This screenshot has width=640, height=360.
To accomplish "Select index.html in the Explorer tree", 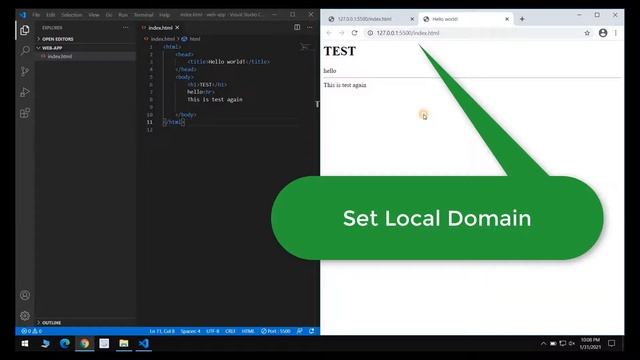I will pos(85,56).
